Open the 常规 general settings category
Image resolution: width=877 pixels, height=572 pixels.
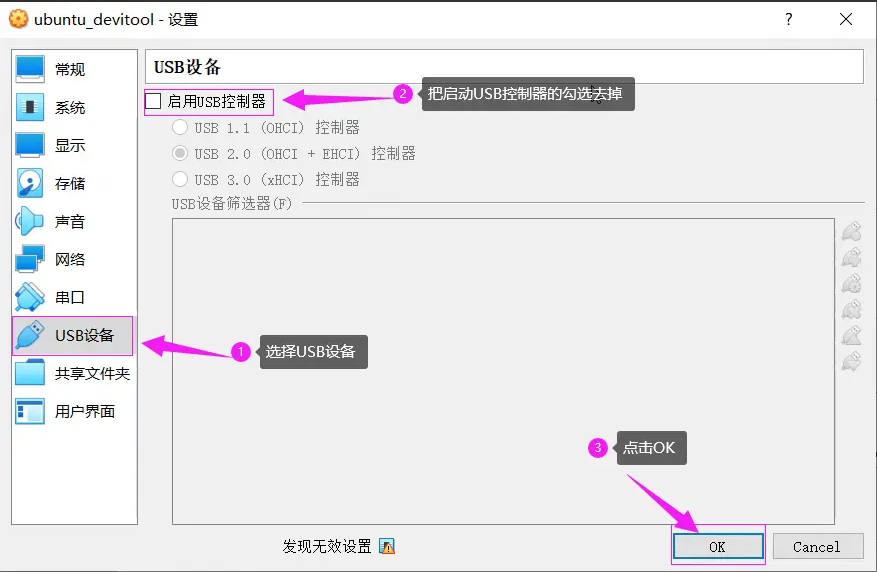pyautogui.click(x=70, y=69)
